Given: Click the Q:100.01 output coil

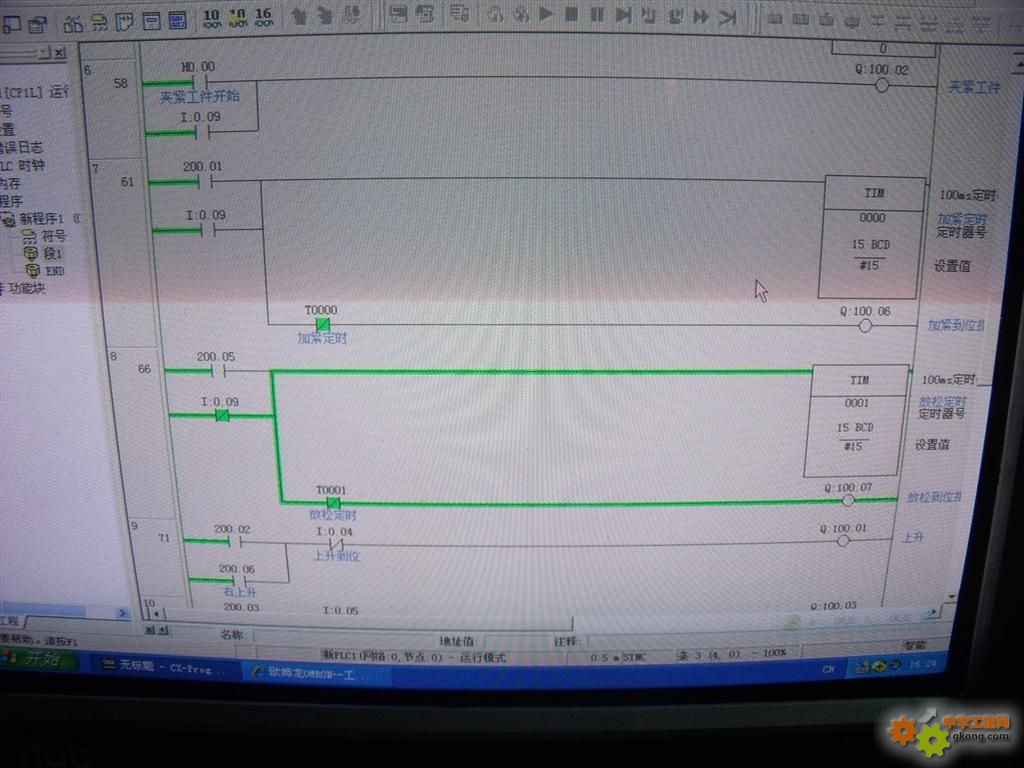Looking at the screenshot, I should (843, 540).
